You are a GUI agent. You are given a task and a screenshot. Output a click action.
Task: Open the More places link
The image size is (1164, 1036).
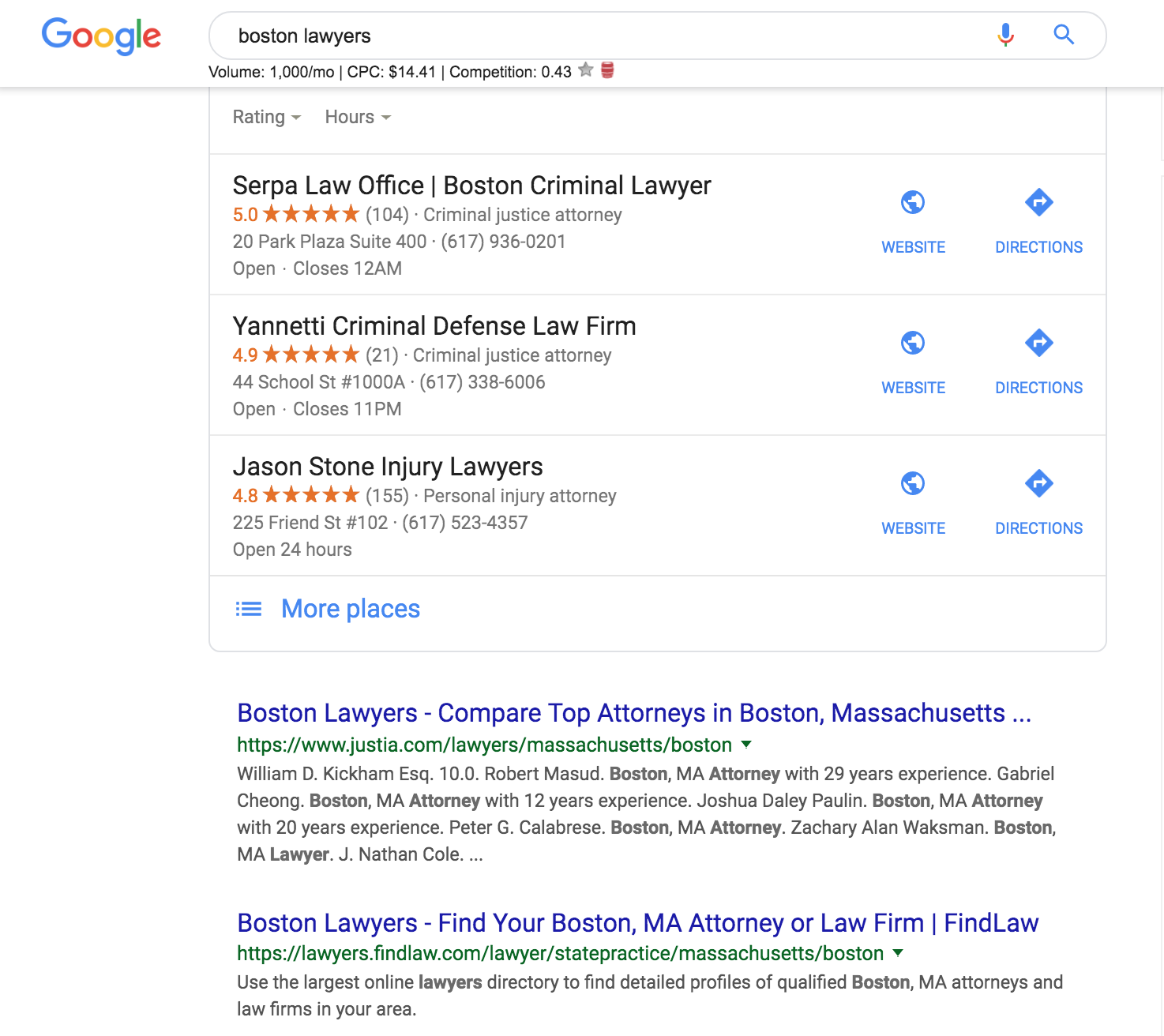(x=351, y=609)
